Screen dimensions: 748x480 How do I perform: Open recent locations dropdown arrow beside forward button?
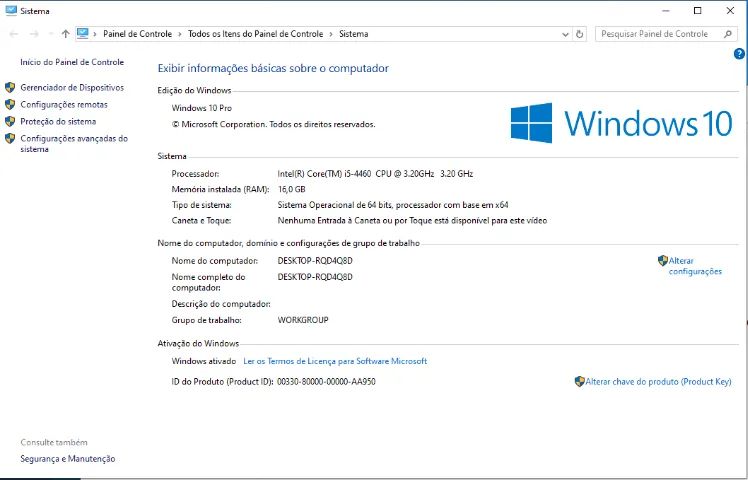pos(51,34)
